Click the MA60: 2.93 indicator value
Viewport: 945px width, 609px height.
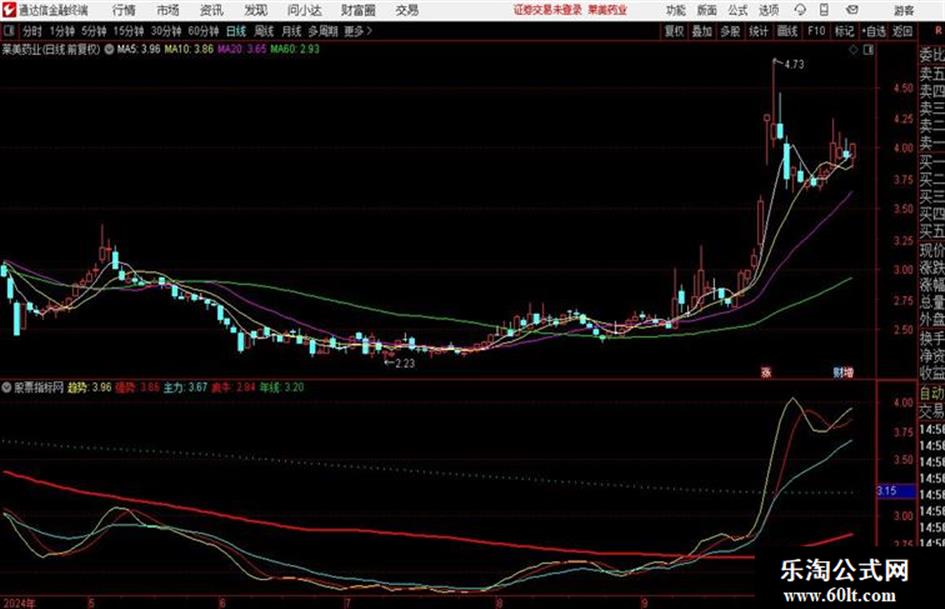pos(295,49)
